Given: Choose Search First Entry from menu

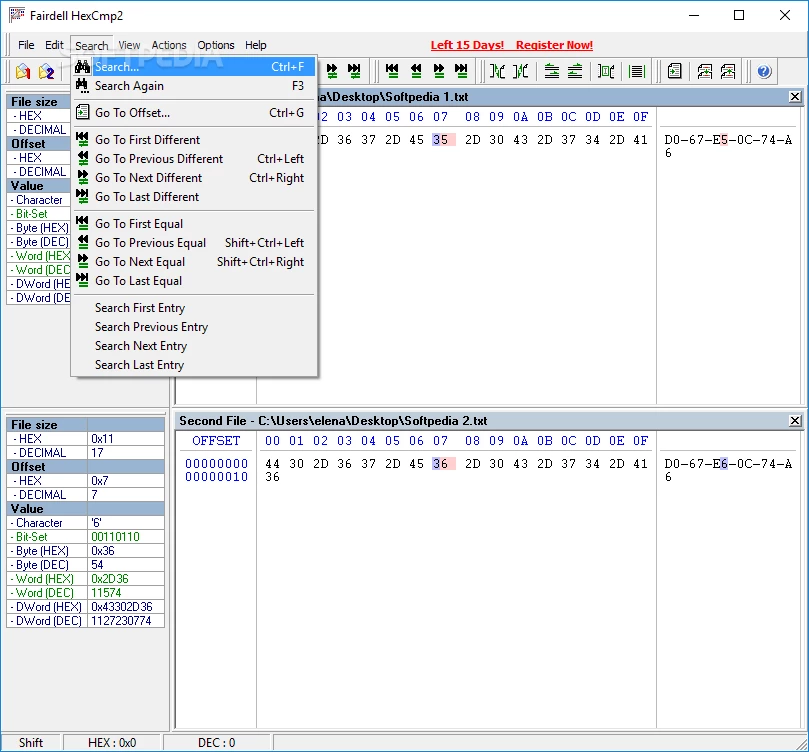Looking at the screenshot, I should 140,308.
